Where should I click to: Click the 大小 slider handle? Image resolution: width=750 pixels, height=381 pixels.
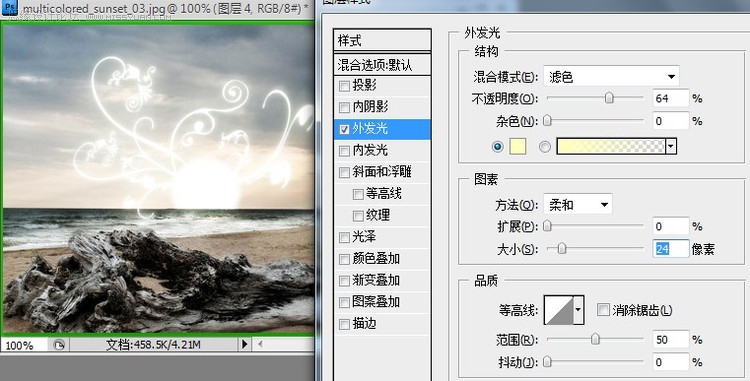(562, 248)
